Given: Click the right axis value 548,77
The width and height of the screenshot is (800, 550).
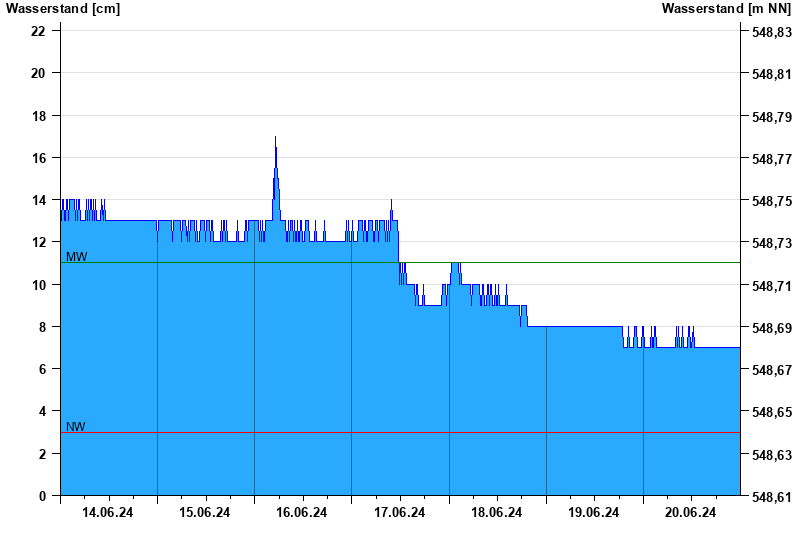Looking at the screenshot, I should click(772, 159).
